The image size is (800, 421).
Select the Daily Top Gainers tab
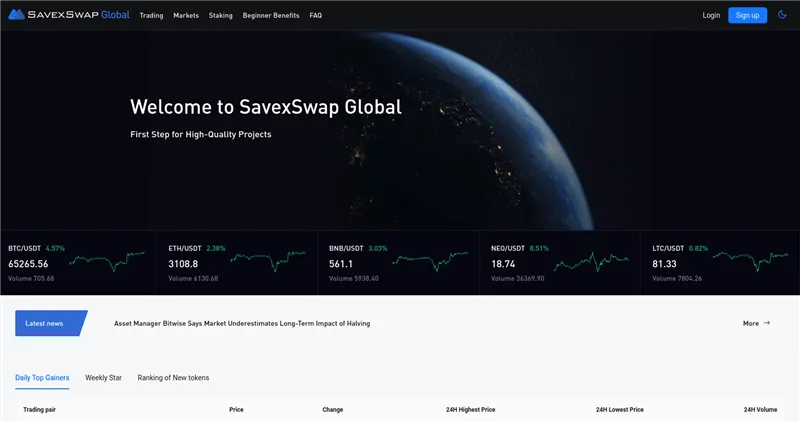point(42,378)
